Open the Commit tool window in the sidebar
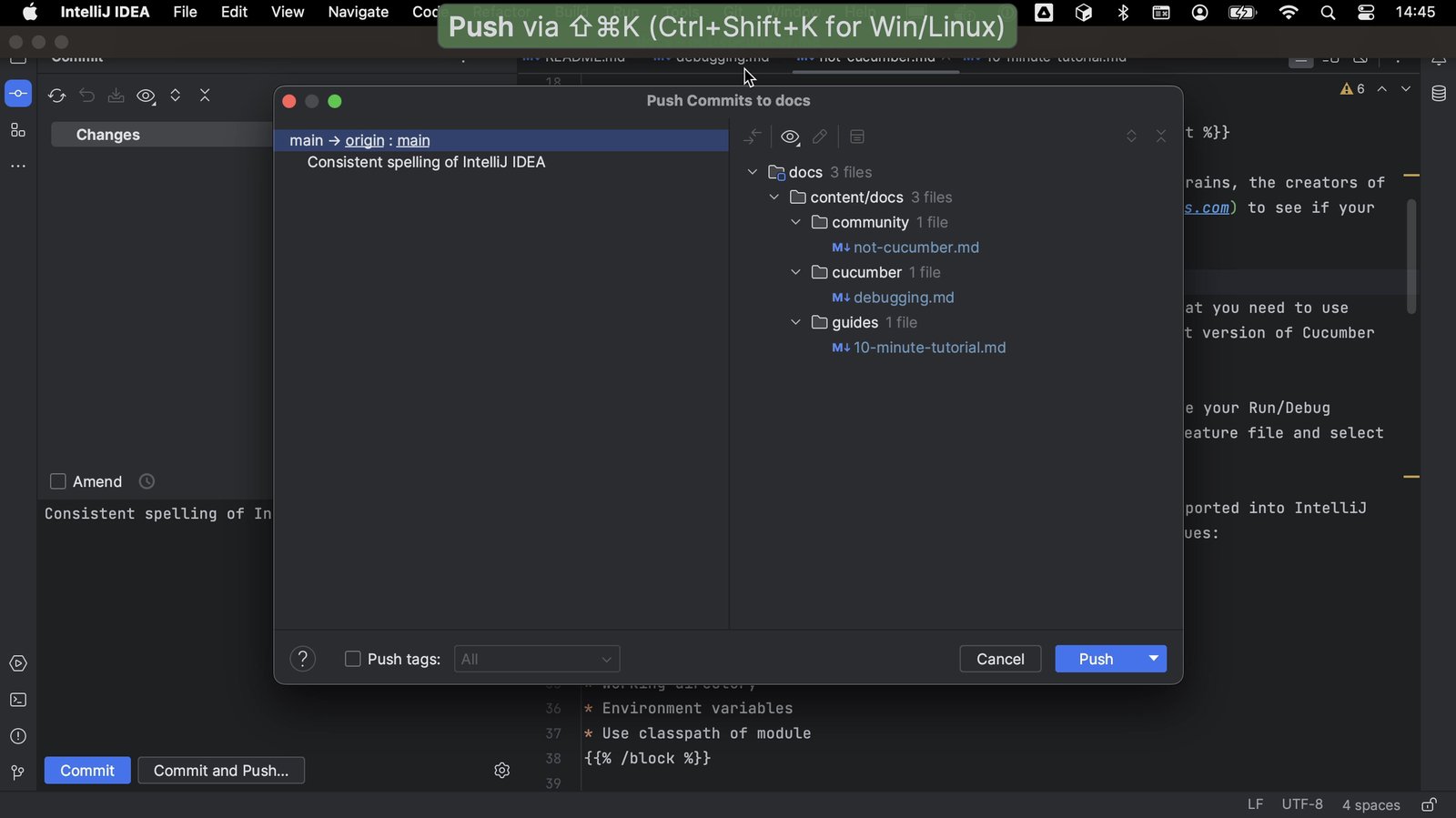The image size is (1456, 818). pyautogui.click(x=18, y=94)
